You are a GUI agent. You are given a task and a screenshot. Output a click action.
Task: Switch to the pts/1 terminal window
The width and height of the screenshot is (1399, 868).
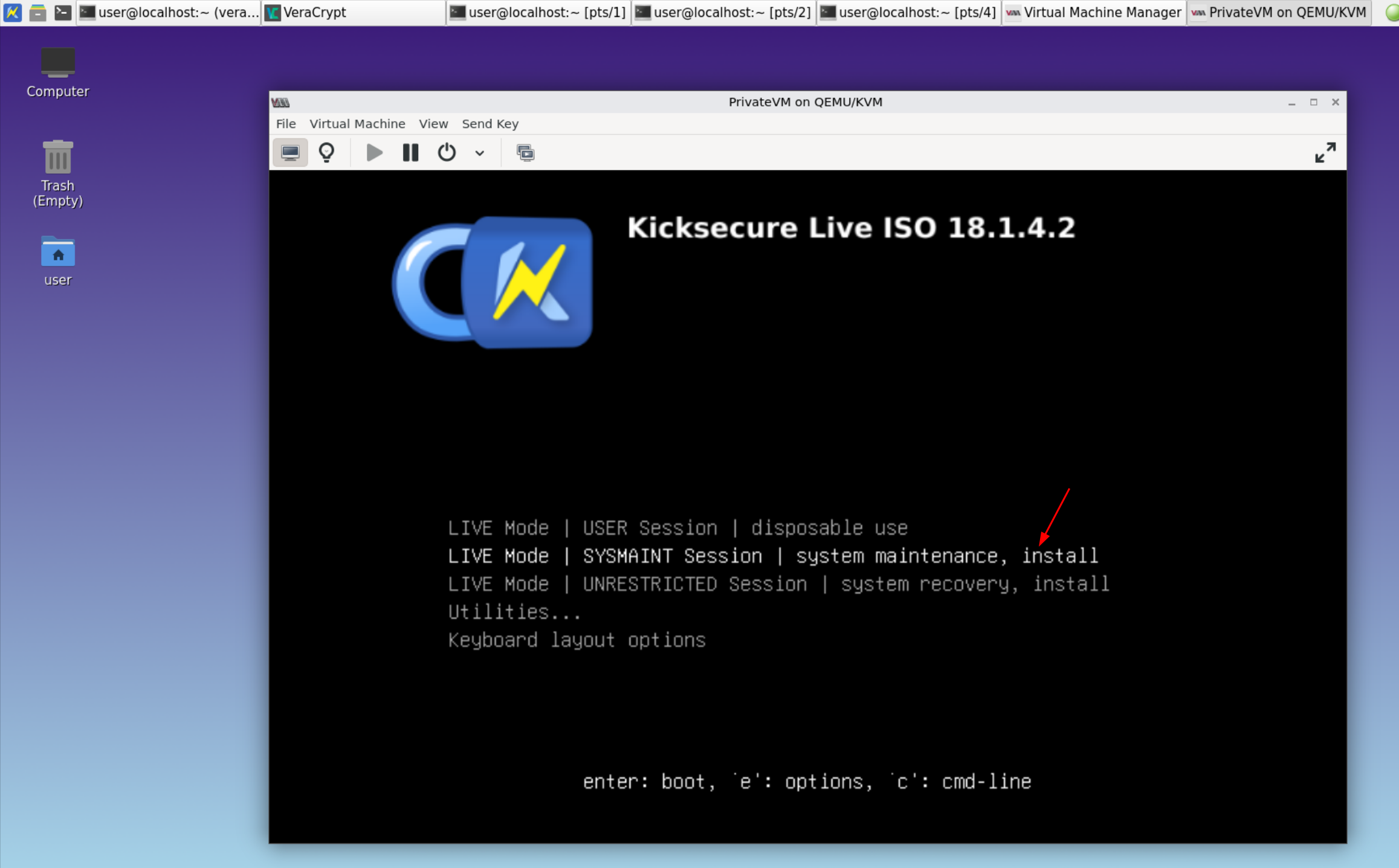pyautogui.click(x=538, y=12)
